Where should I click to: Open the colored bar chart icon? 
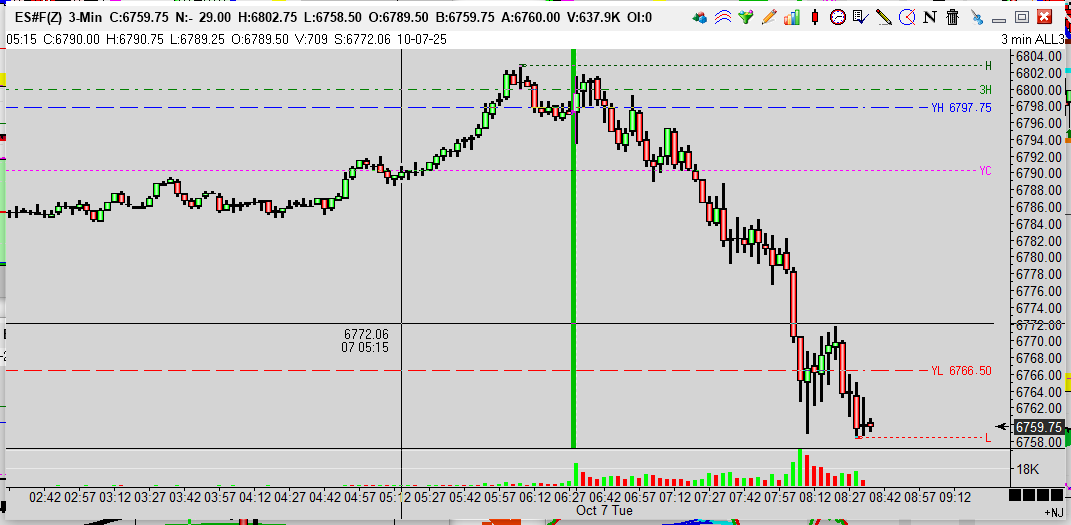click(x=792, y=17)
